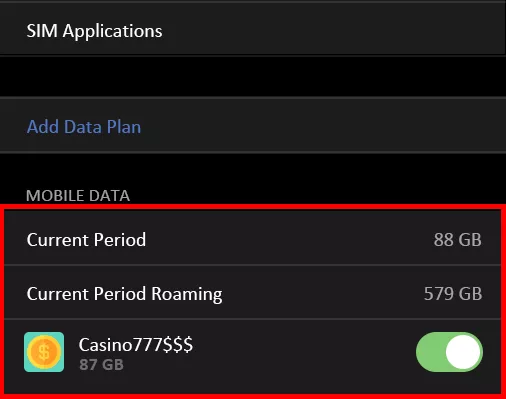Tap the white knob of the green switch
The width and height of the screenshot is (506, 399).
(463, 352)
